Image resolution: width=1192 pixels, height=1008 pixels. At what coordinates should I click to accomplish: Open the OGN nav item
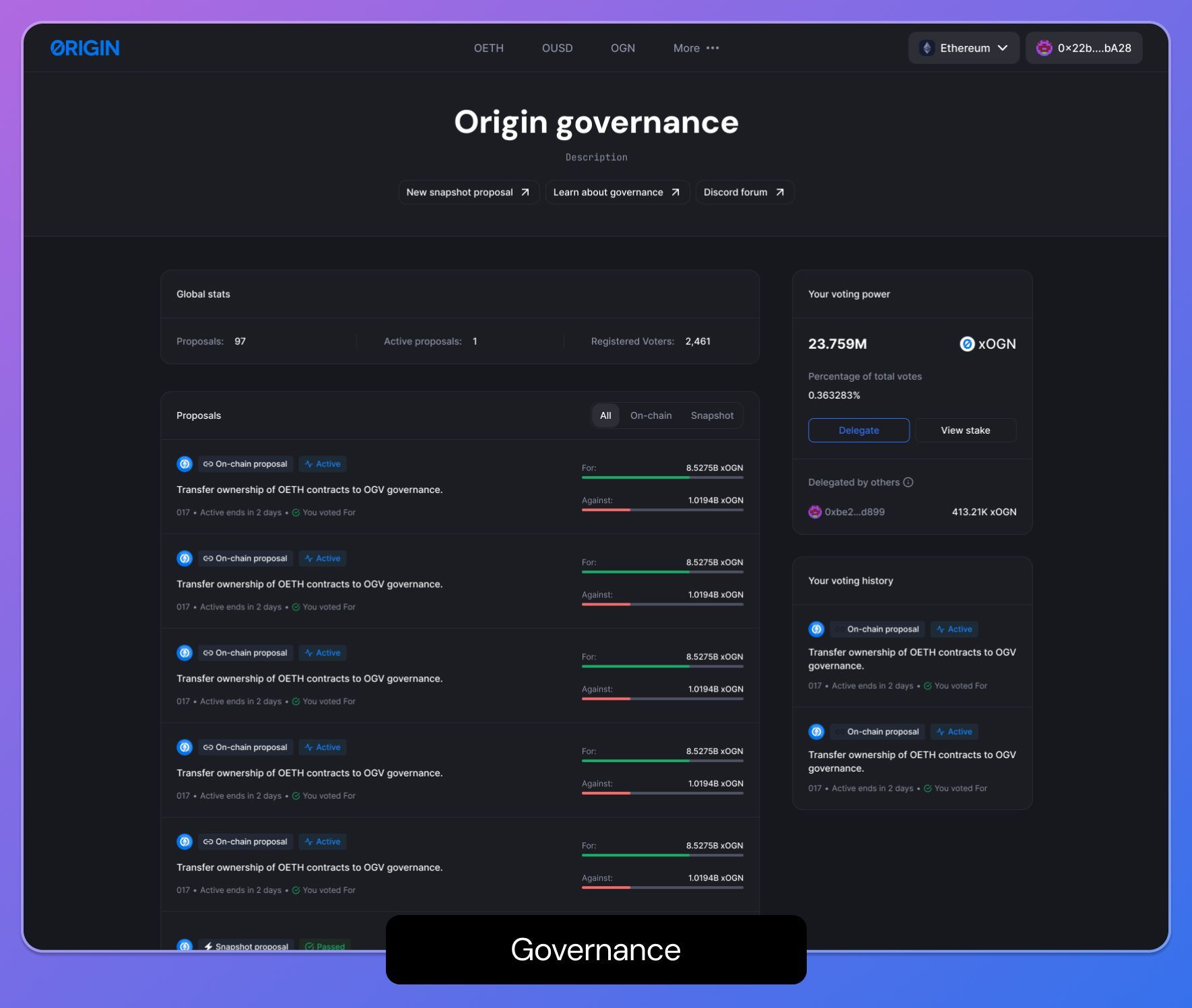click(623, 48)
